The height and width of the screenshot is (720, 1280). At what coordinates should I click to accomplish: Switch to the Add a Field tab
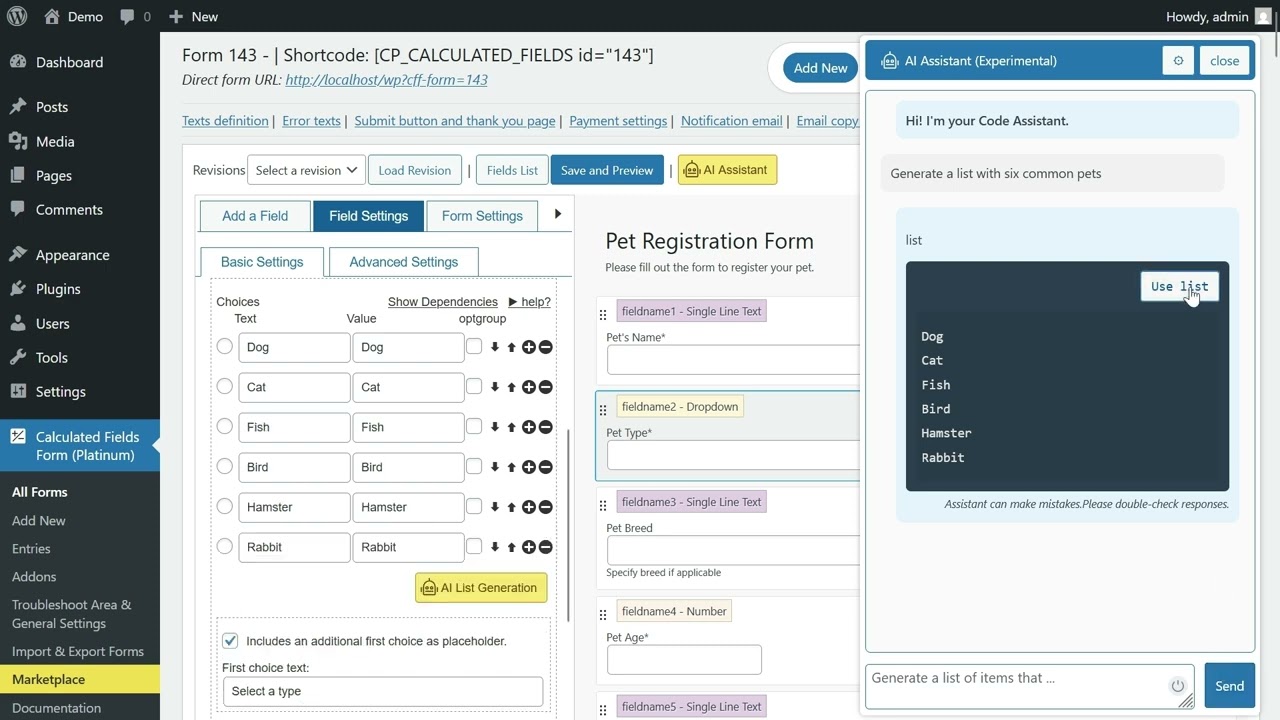(x=255, y=216)
